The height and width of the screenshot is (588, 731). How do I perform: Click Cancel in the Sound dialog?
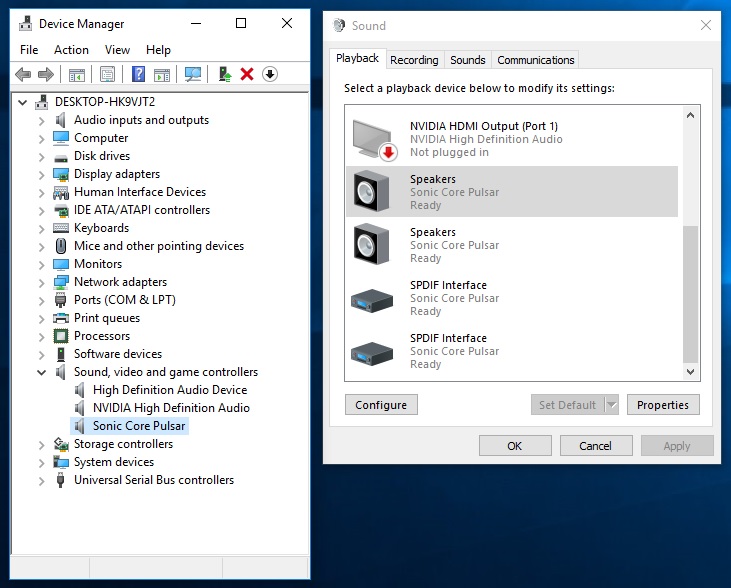pyautogui.click(x=595, y=446)
